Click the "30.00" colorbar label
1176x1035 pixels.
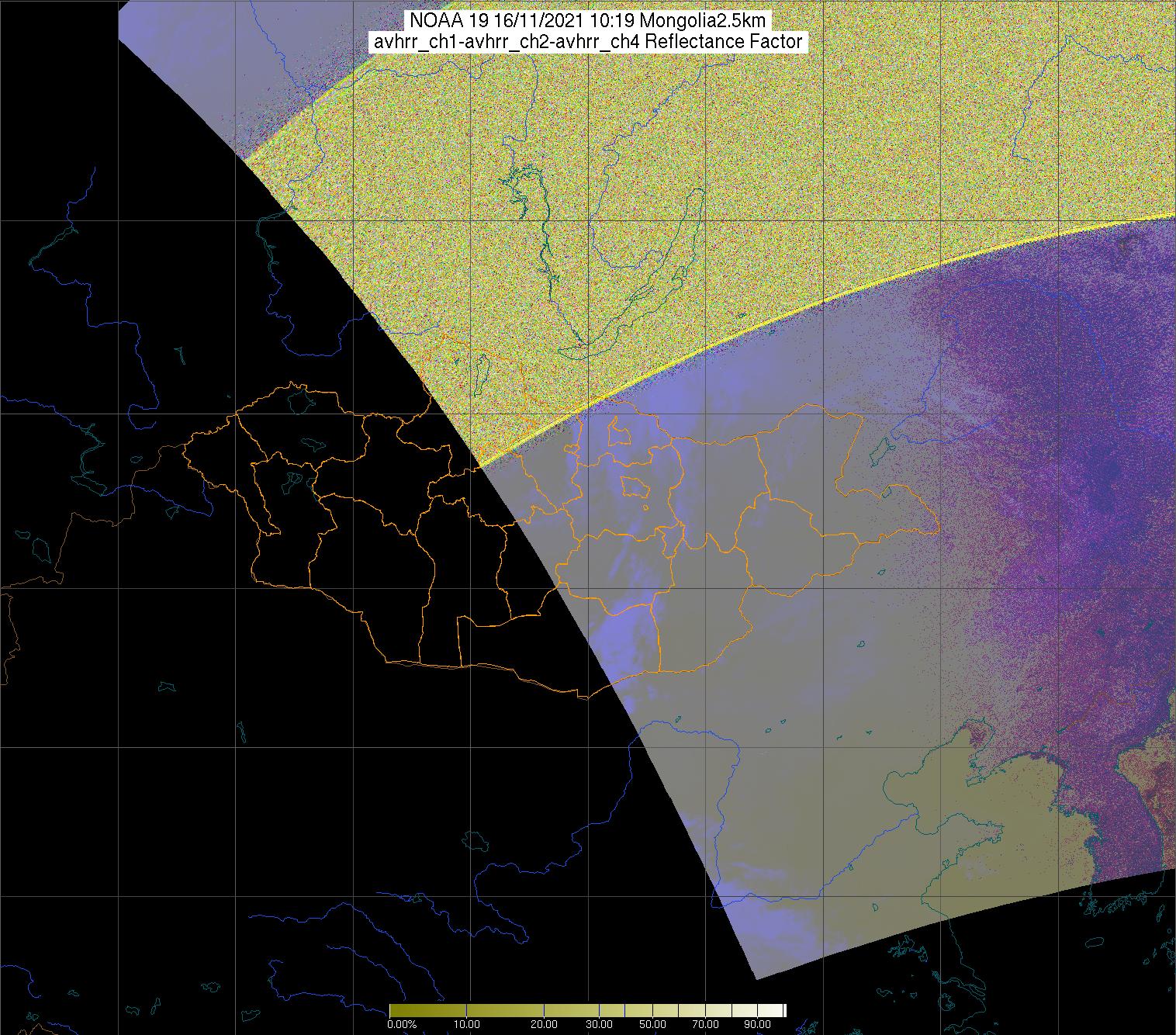coord(598,1025)
